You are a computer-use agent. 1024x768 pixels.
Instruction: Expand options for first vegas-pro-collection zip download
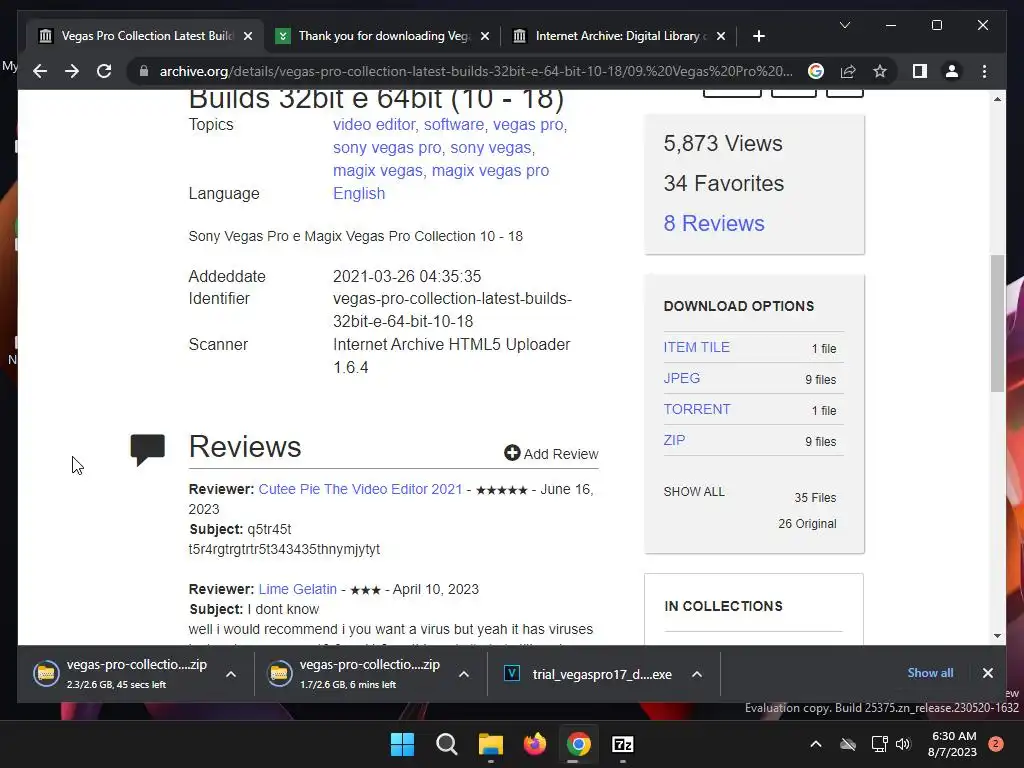pyautogui.click(x=231, y=674)
